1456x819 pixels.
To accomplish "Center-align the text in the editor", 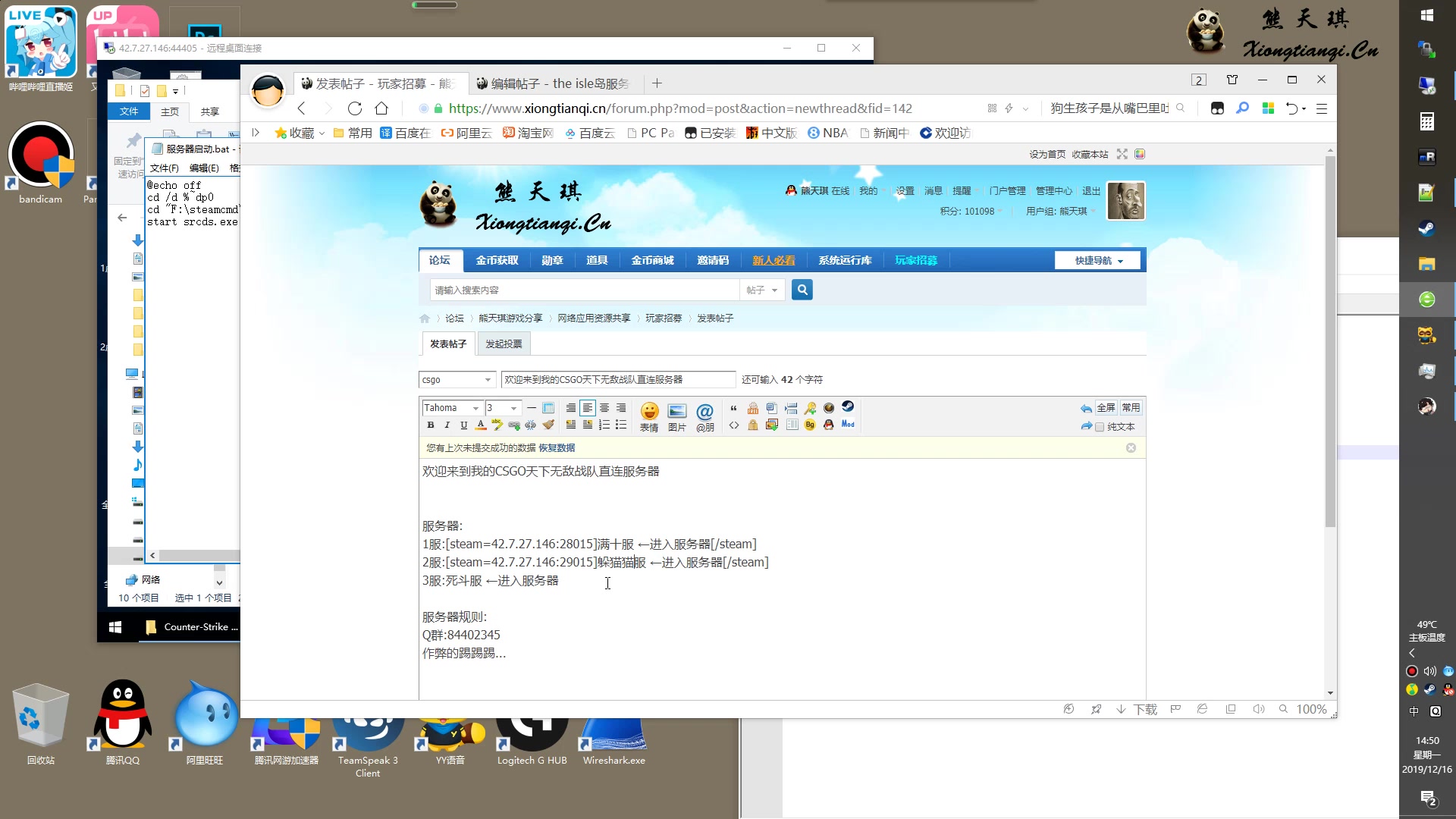I will (604, 408).
